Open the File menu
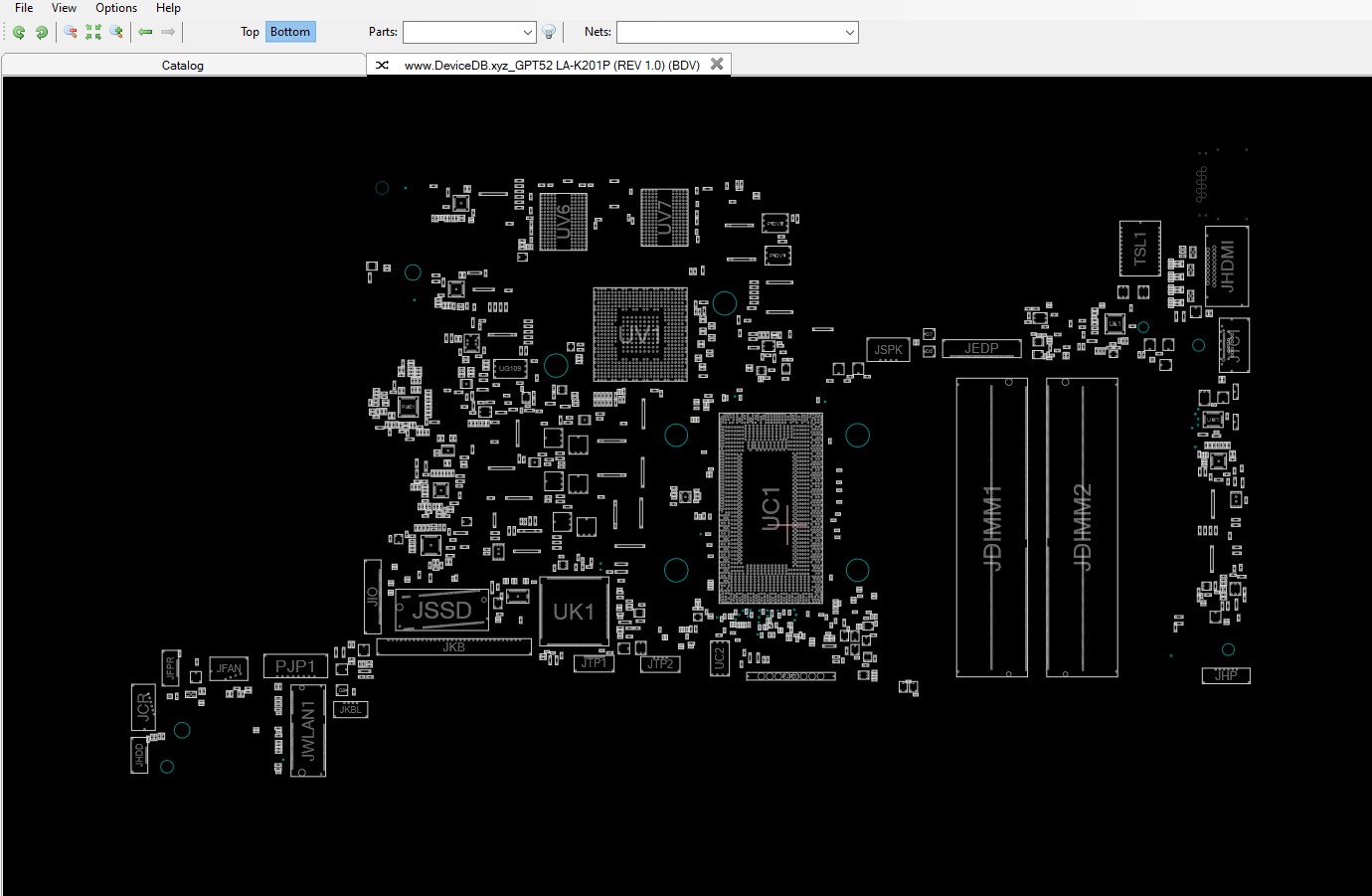1372x896 pixels. [24, 8]
